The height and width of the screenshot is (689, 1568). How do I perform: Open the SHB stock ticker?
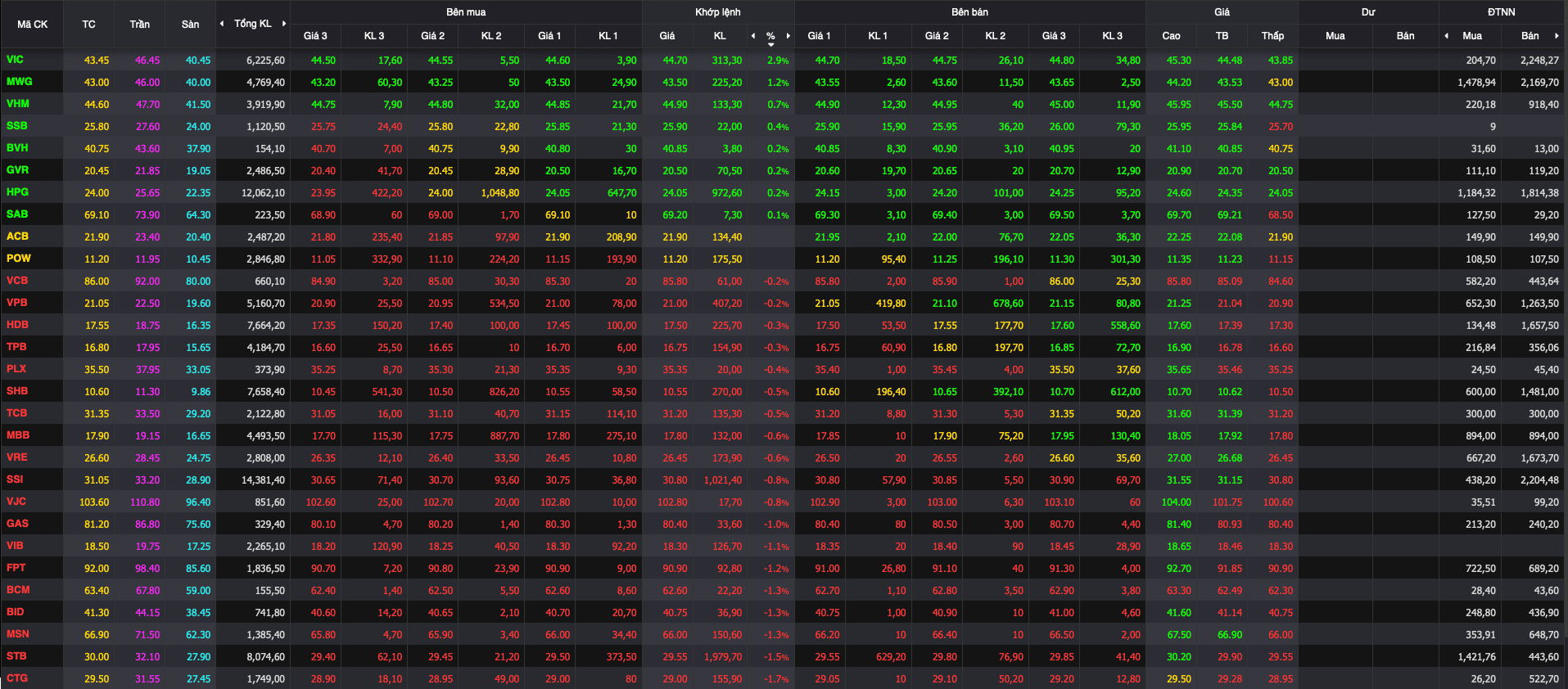click(17, 391)
